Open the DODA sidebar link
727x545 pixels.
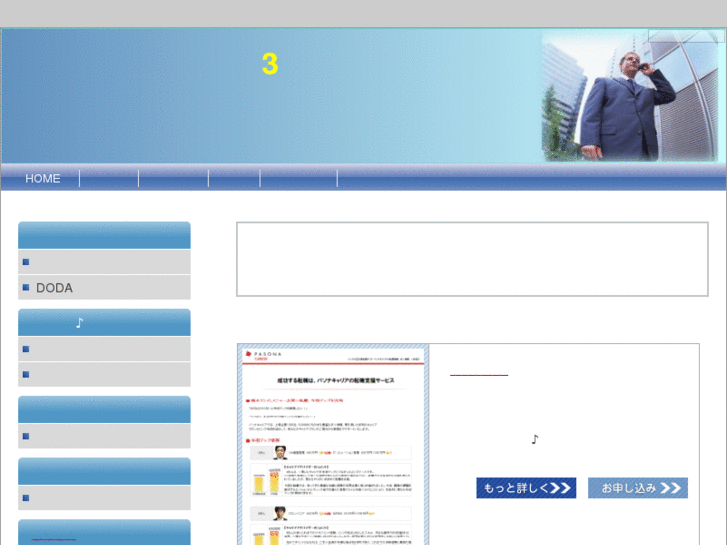coord(54,288)
